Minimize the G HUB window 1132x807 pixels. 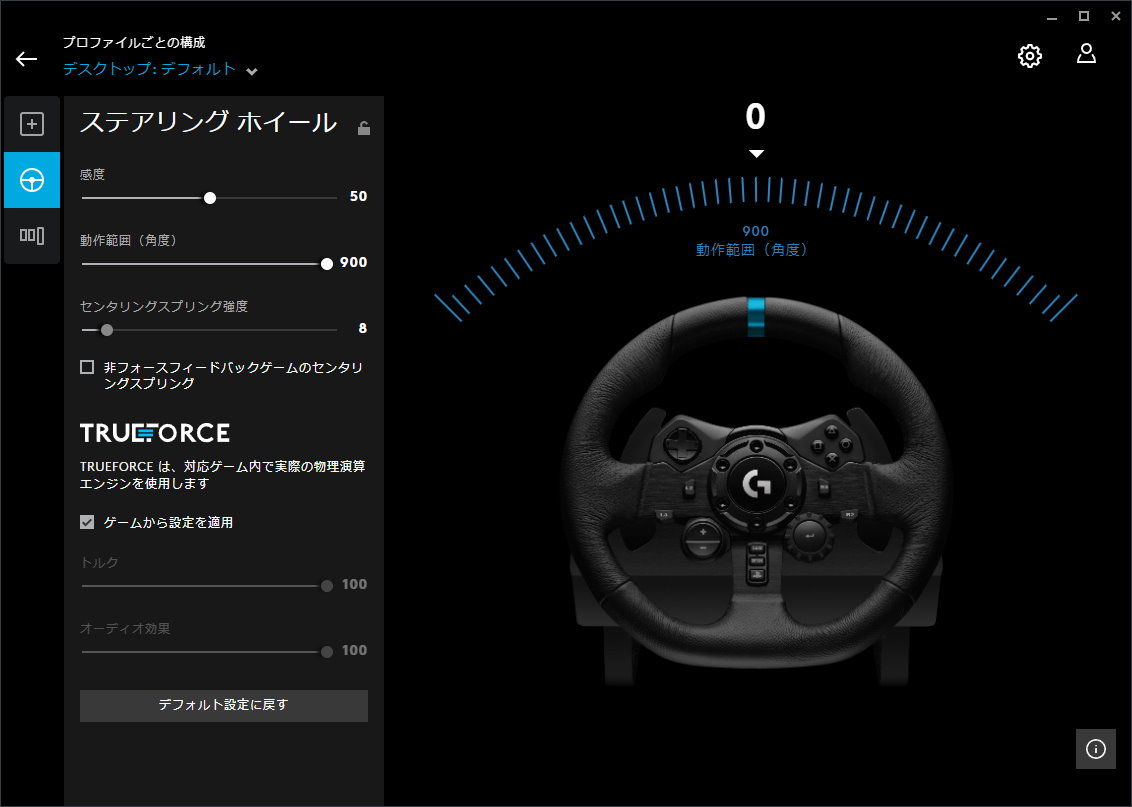coord(1052,17)
